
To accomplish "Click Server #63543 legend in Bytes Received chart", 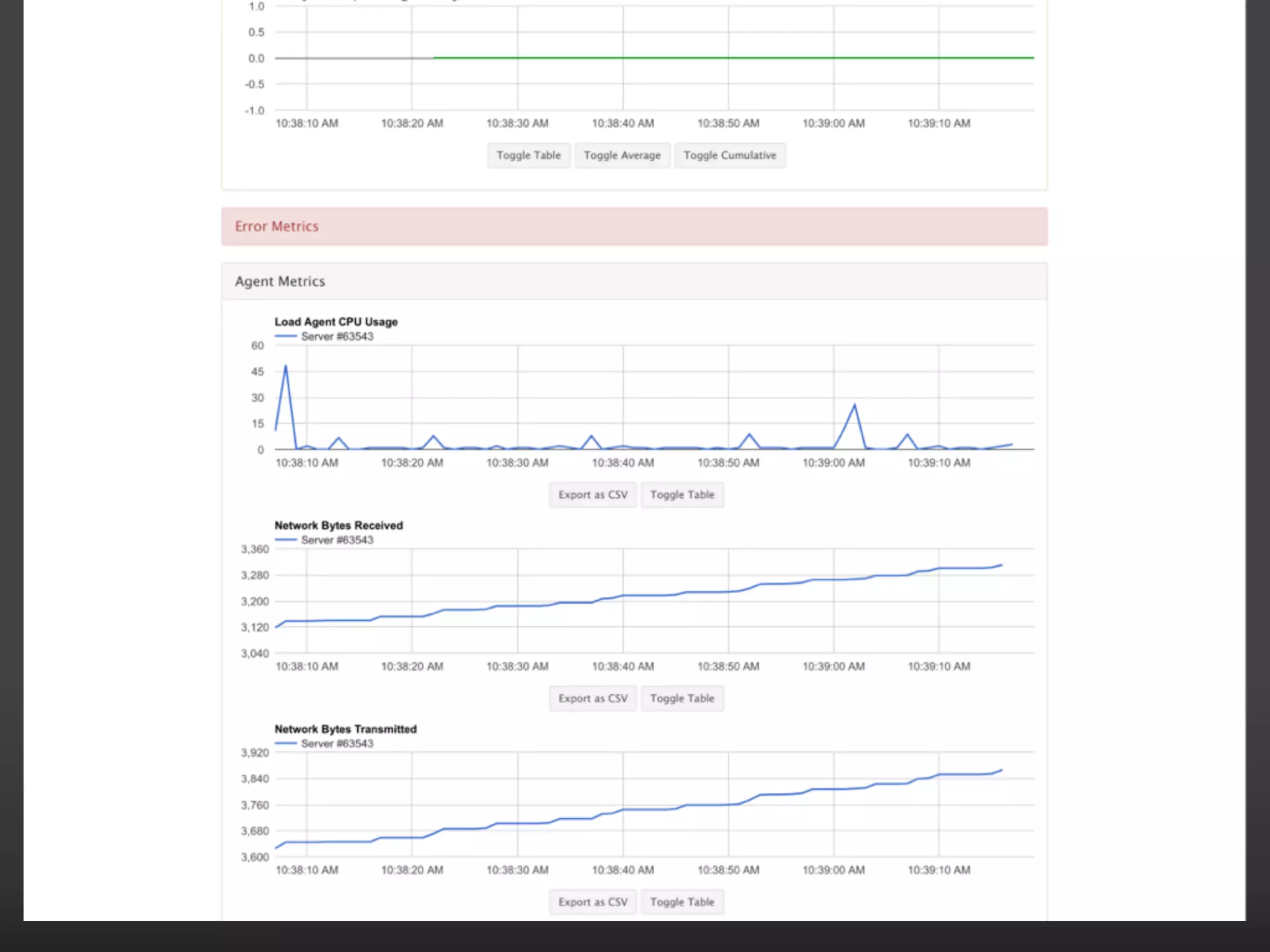I will click(x=337, y=540).
